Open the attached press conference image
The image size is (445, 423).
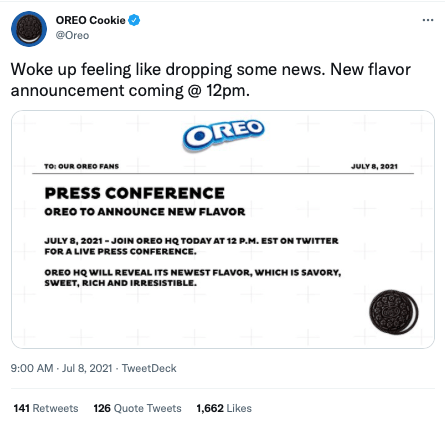(x=223, y=229)
